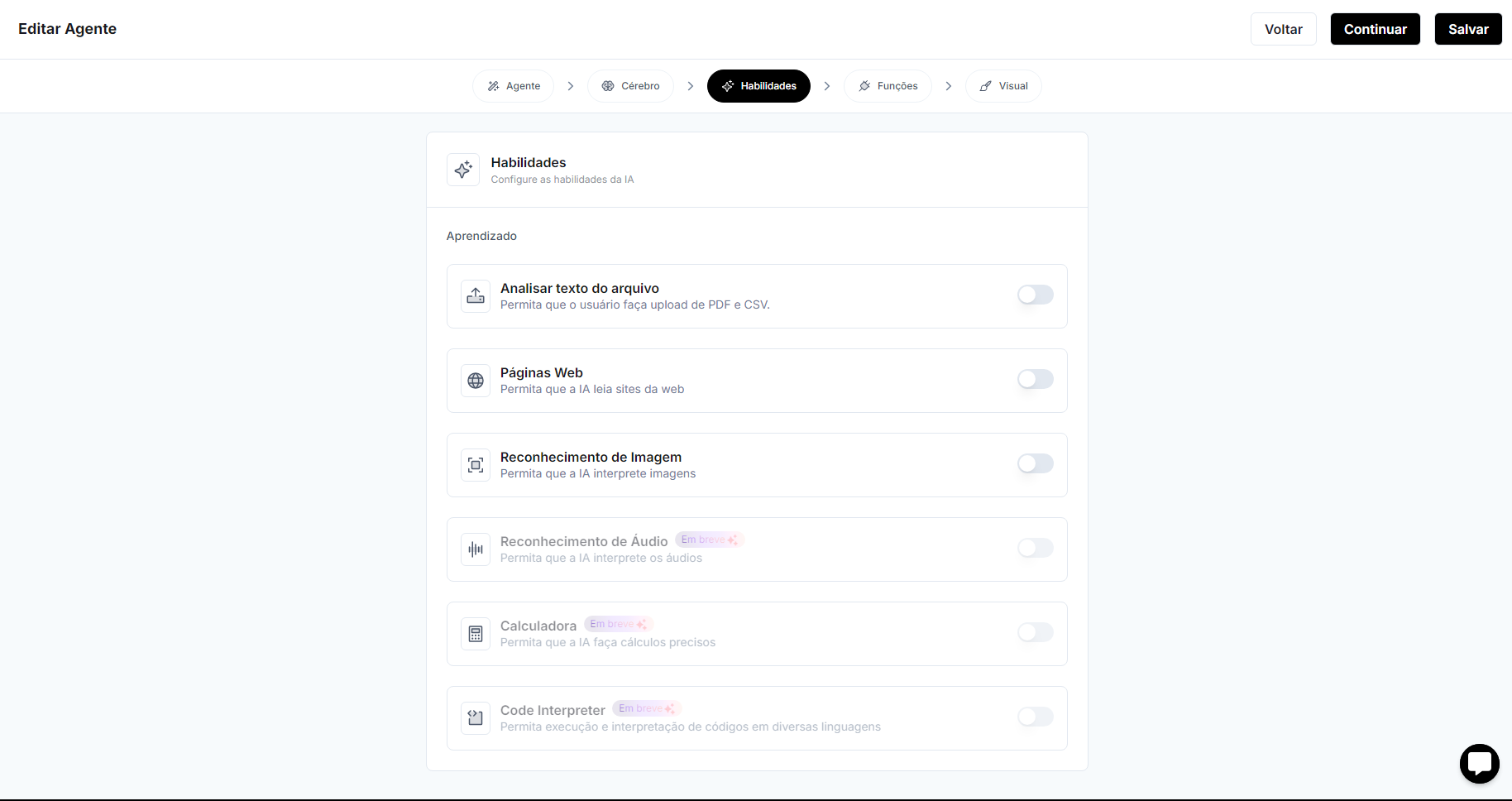Open the Visual configuration step

(1002, 86)
